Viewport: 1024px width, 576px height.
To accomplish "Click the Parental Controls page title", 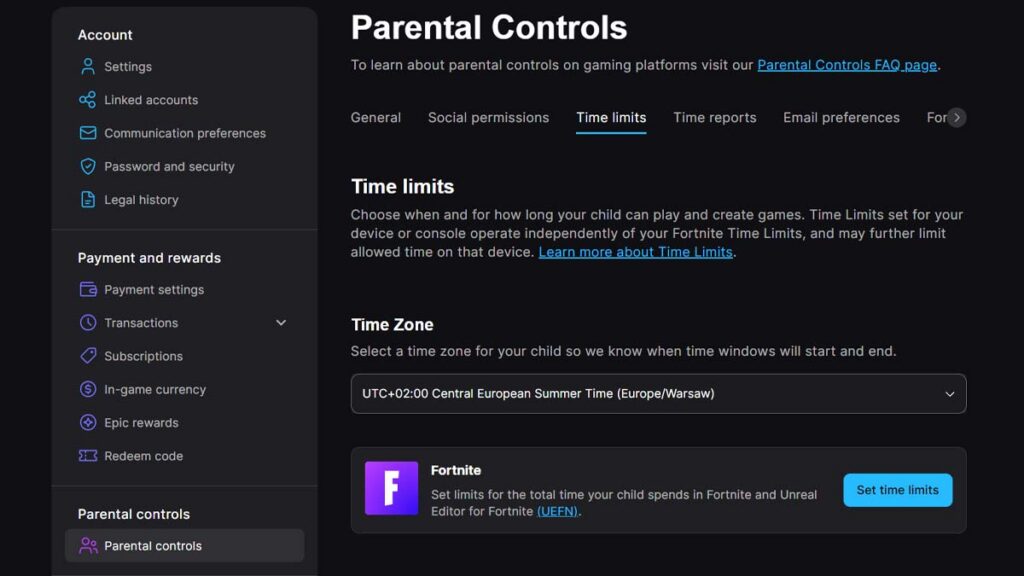I will [x=489, y=28].
